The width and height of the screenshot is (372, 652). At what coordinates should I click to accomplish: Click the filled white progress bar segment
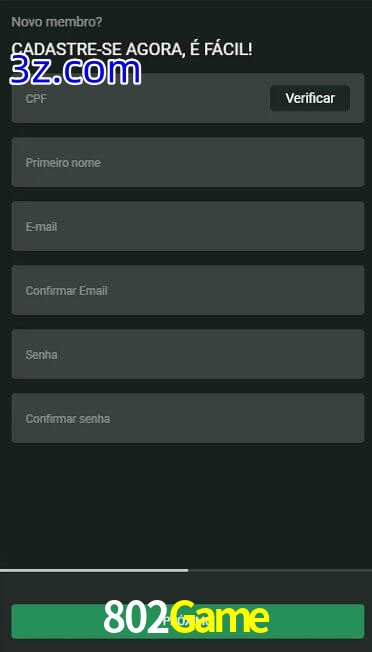(x=94, y=570)
